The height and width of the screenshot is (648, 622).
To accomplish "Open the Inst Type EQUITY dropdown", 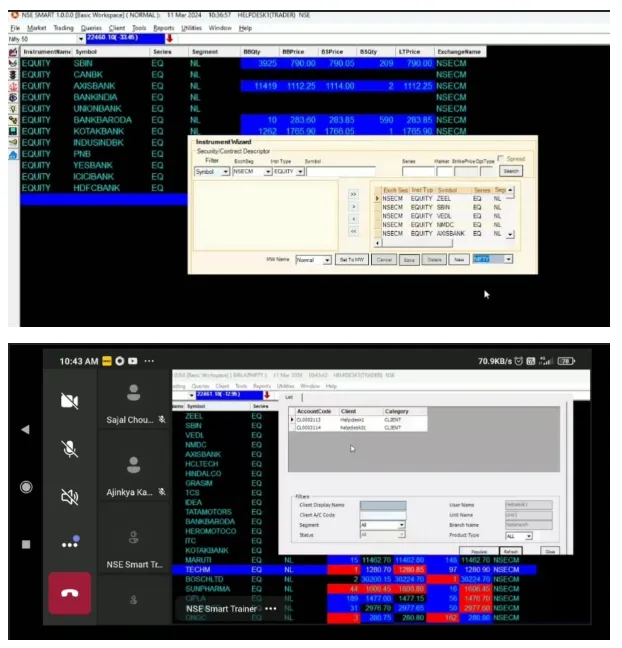I will (300, 172).
